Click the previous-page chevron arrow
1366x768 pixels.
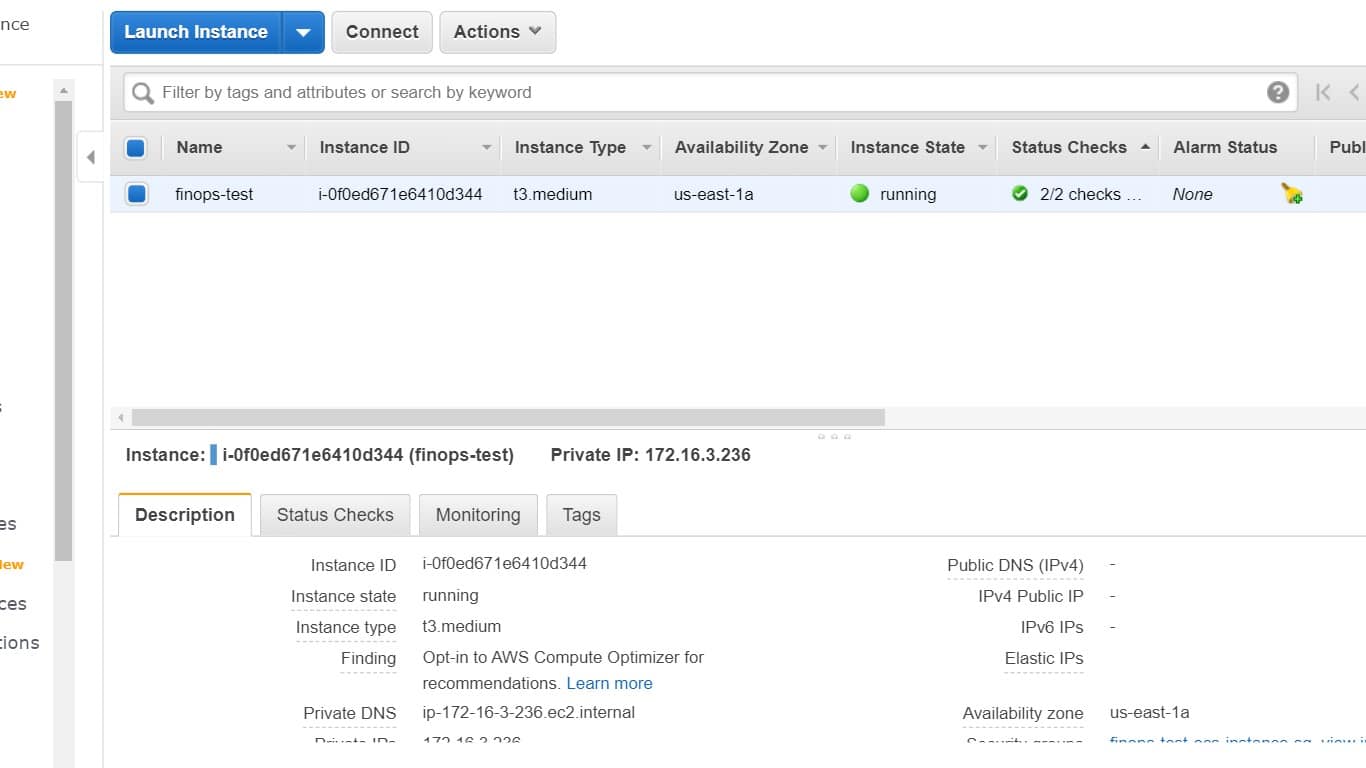click(x=1352, y=91)
